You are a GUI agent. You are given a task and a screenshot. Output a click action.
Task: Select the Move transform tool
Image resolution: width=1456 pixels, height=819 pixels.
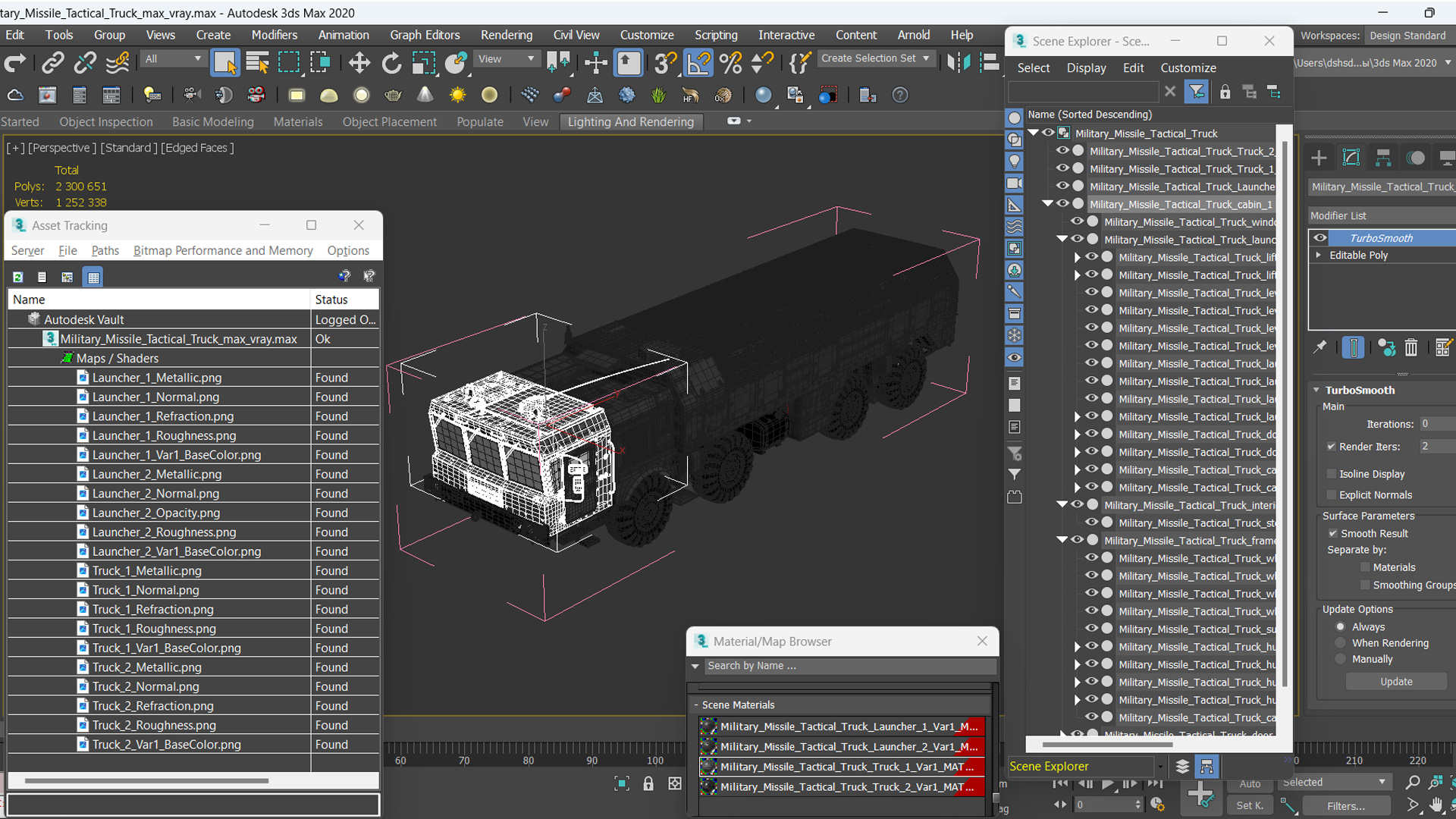coord(359,63)
